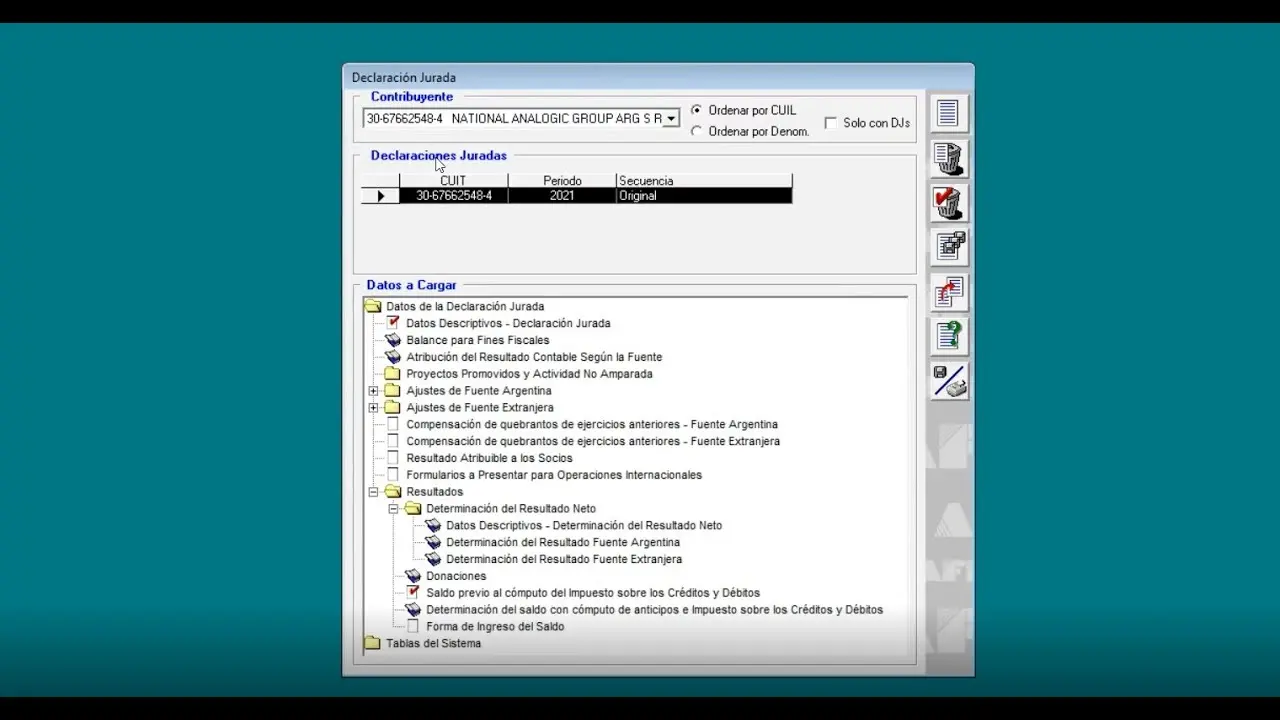Click box beside Compensación de quebrantos - Fuente Argentina
This screenshot has height=720, width=1280.
393,424
